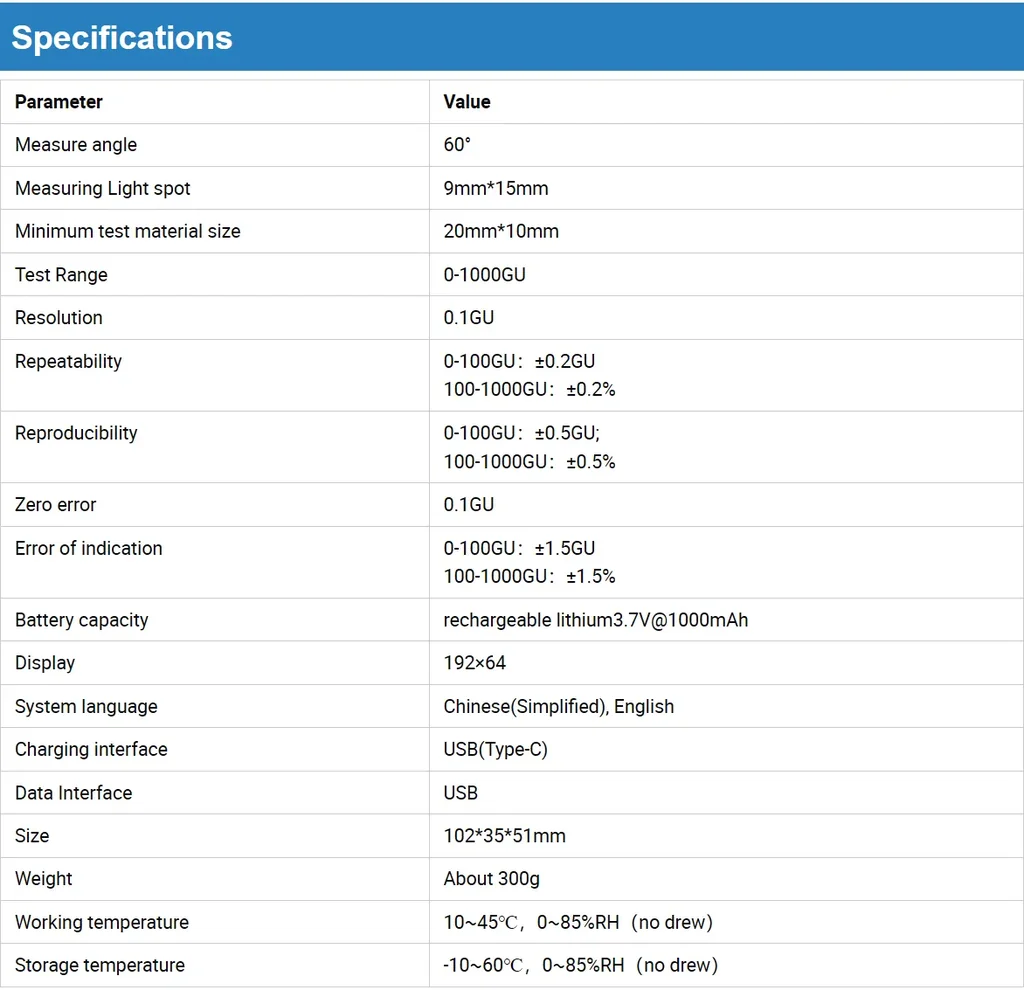Screen dimensions: 1024x990
Task: Select the USB(Type-C) charging interface value
Action: tap(495, 750)
